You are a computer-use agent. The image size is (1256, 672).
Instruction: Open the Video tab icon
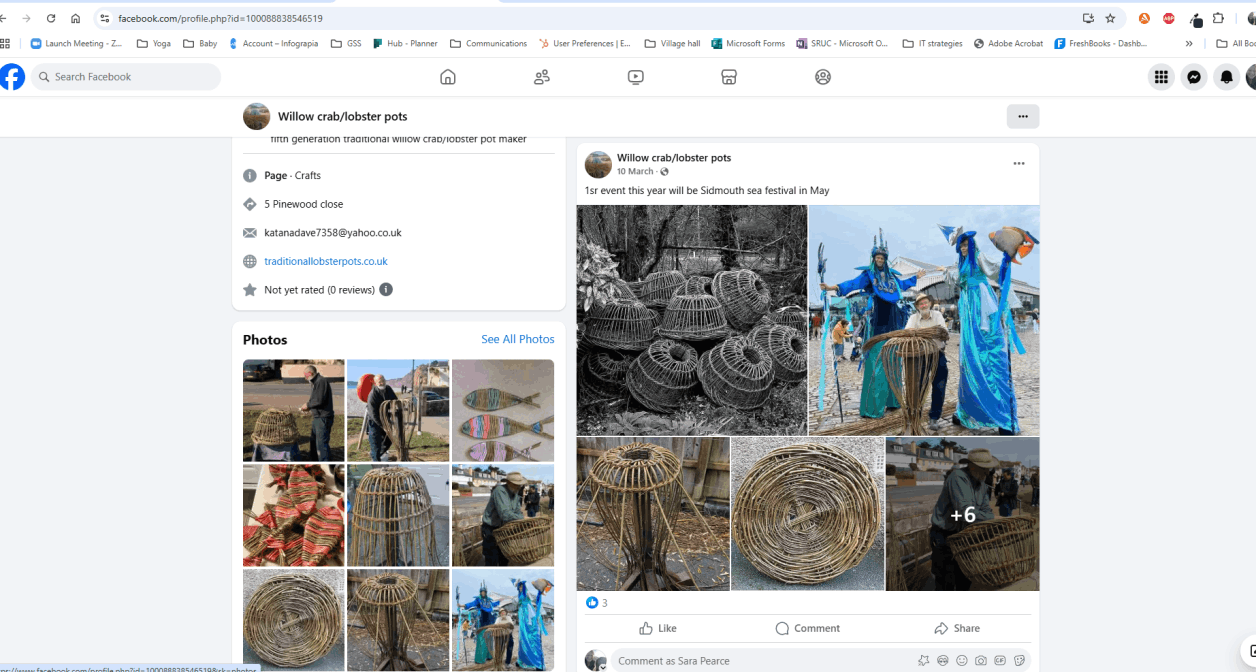click(x=636, y=77)
